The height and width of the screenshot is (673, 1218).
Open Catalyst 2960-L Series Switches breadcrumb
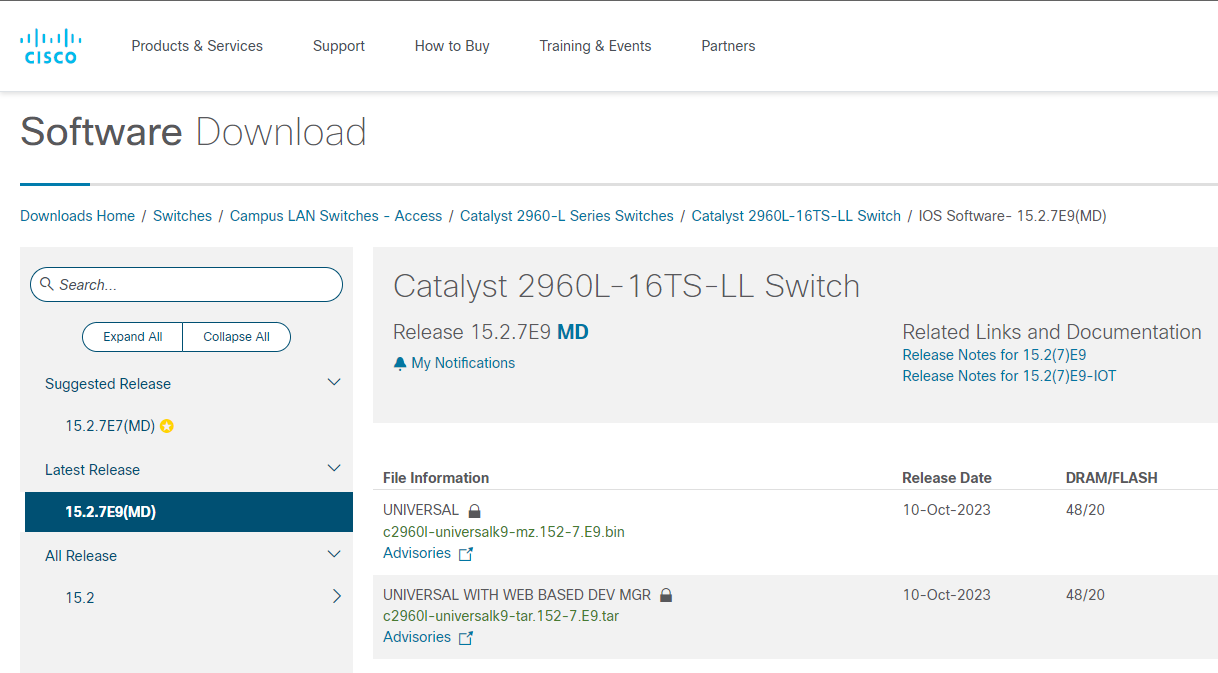(x=567, y=216)
